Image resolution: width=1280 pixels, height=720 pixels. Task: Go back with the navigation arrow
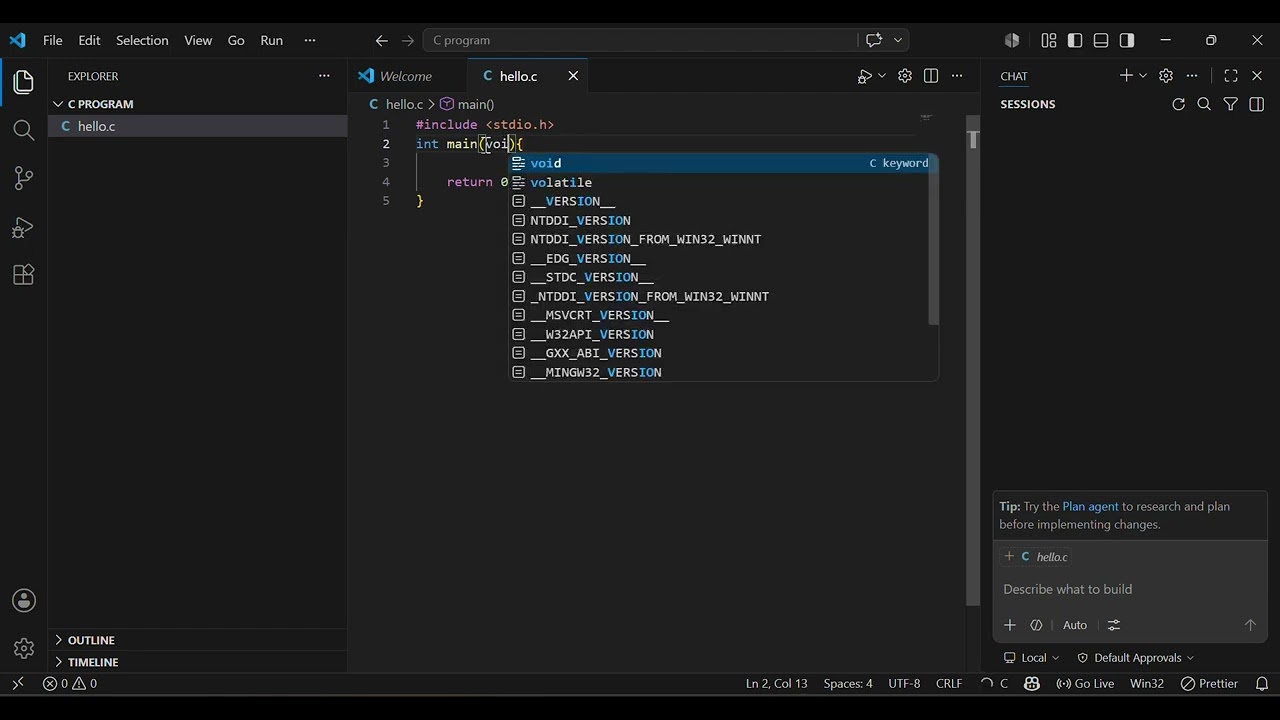(381, 40)
